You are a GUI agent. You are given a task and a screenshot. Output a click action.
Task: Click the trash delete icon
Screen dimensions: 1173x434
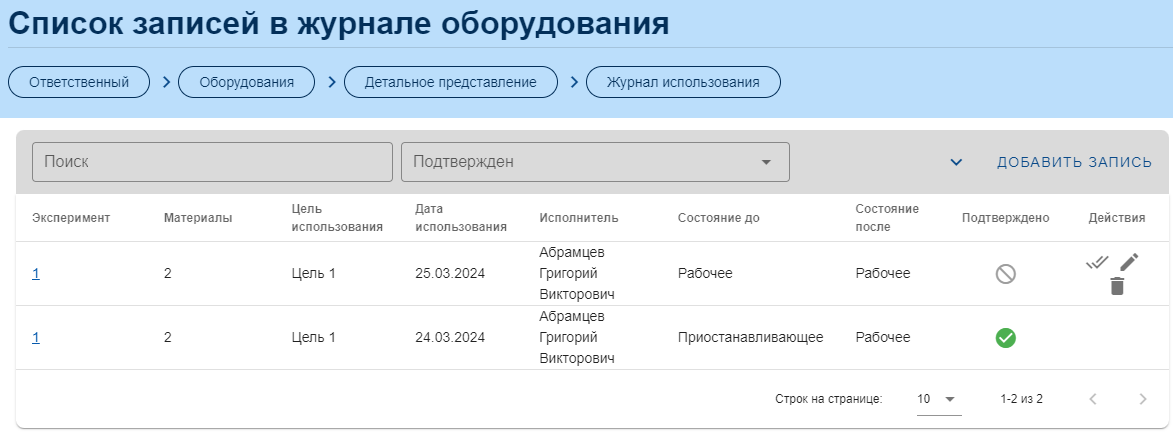1117,286
